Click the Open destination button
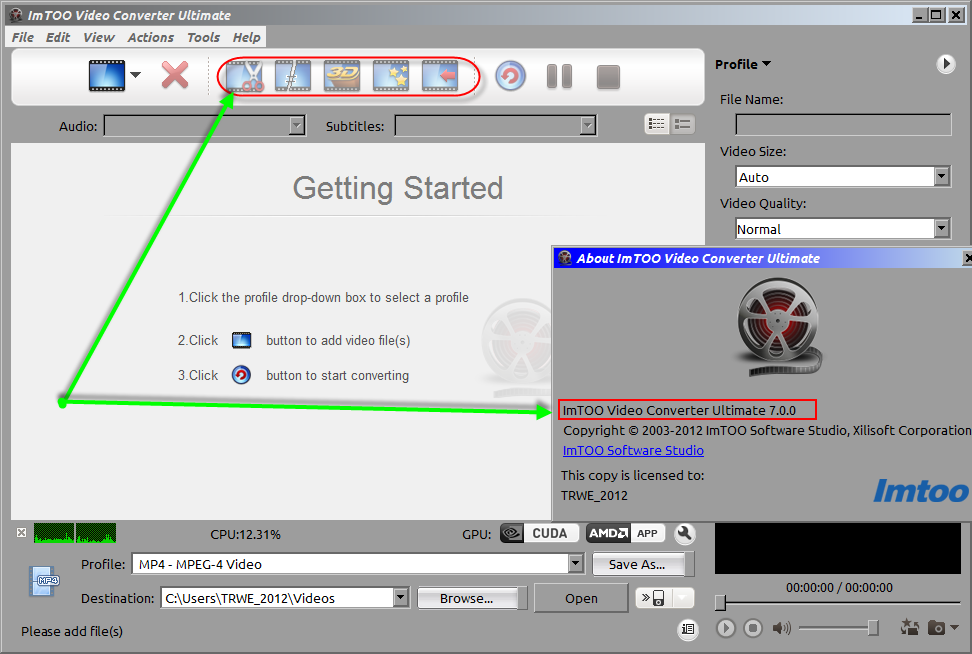The width and height of the screenshot is (972, 654). [581, 598]
